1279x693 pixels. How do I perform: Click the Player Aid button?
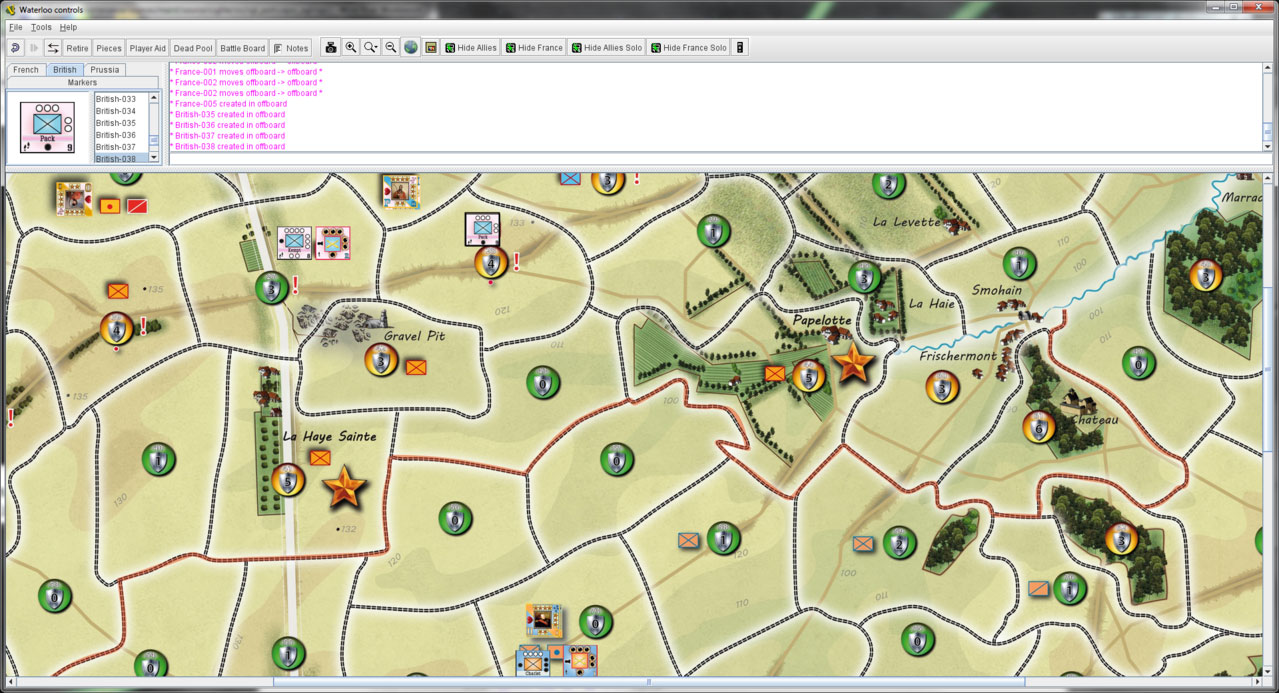tap(148, 48)
